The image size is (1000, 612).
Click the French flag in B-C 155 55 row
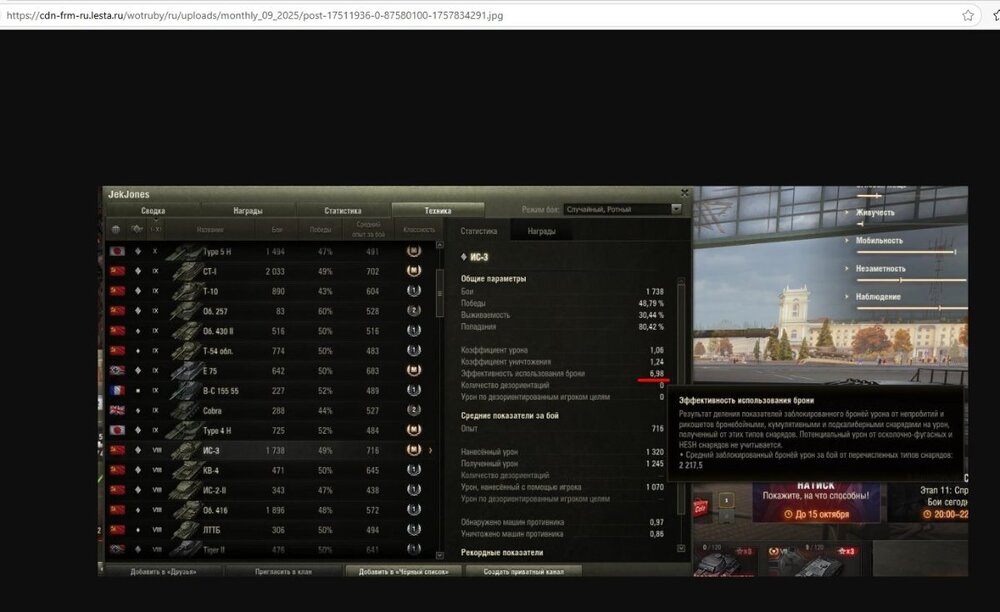[117, 390]
